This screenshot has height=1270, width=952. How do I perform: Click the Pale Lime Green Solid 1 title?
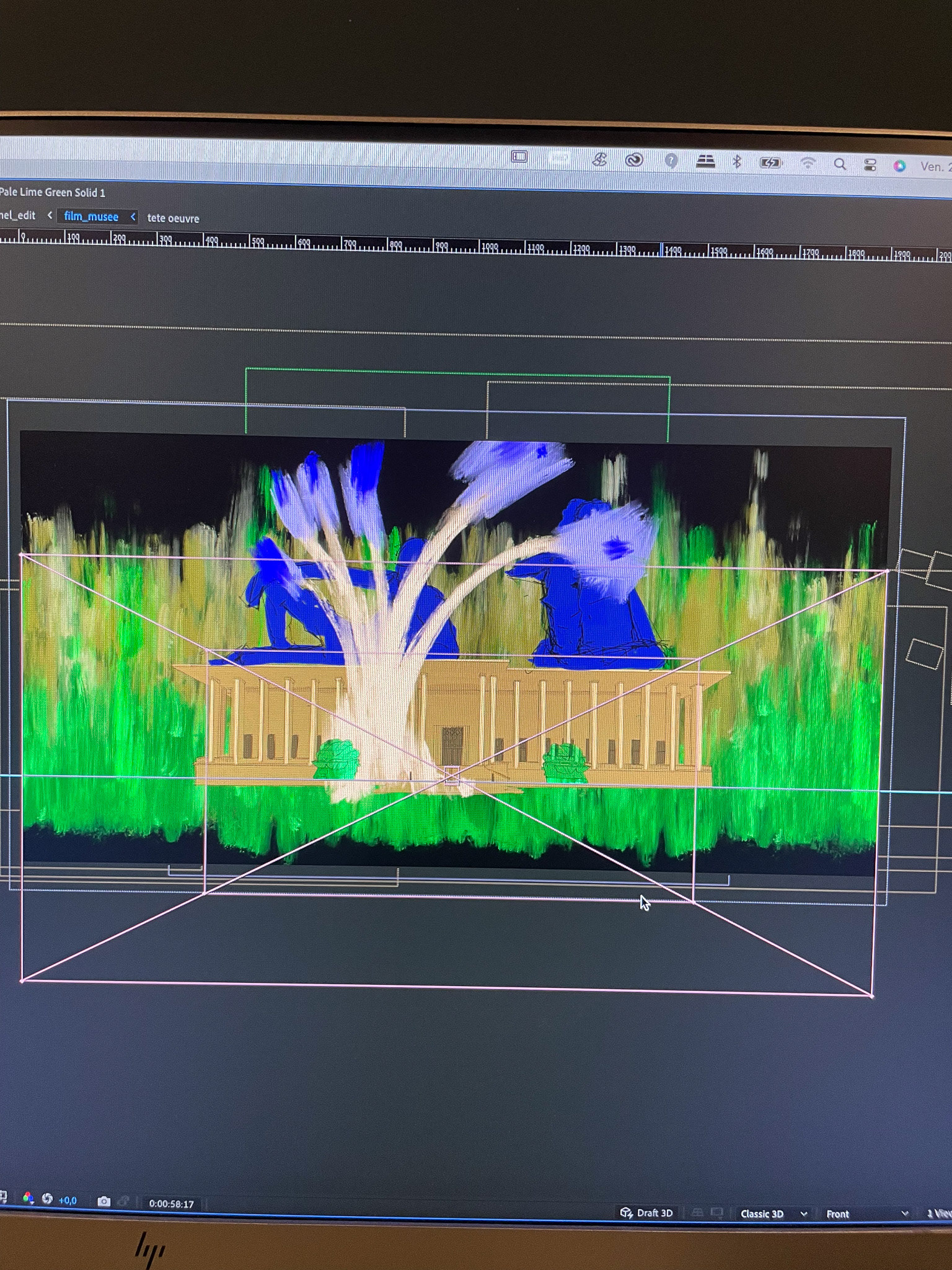pyautogui.click(x=53, y=192)
